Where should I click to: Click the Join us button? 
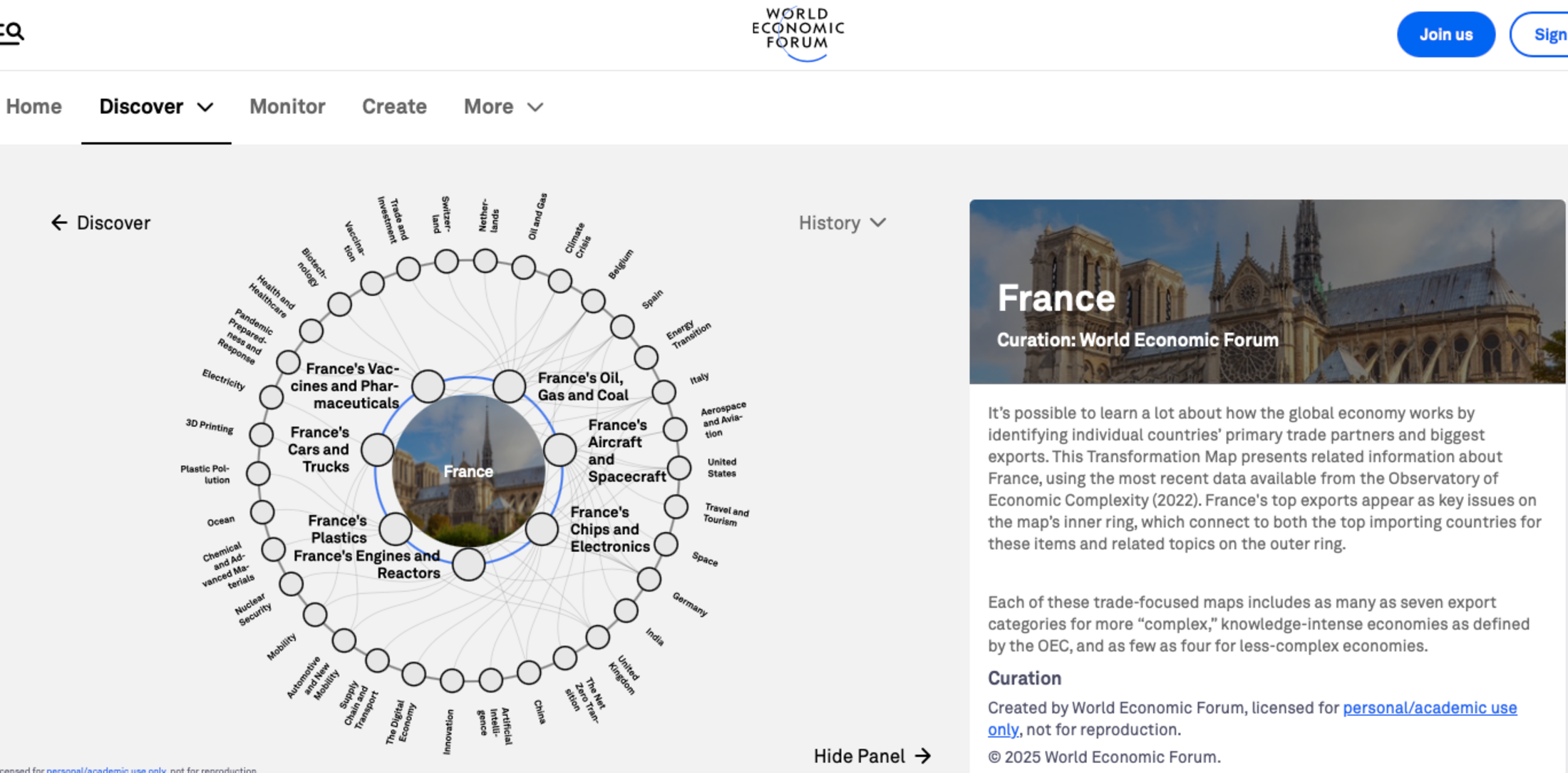1445,34
